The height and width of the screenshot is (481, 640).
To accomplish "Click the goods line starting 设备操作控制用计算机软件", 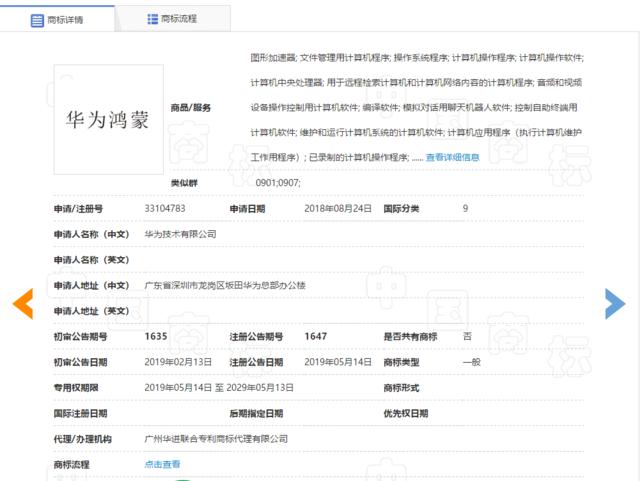I will click(x=414, y=107).
